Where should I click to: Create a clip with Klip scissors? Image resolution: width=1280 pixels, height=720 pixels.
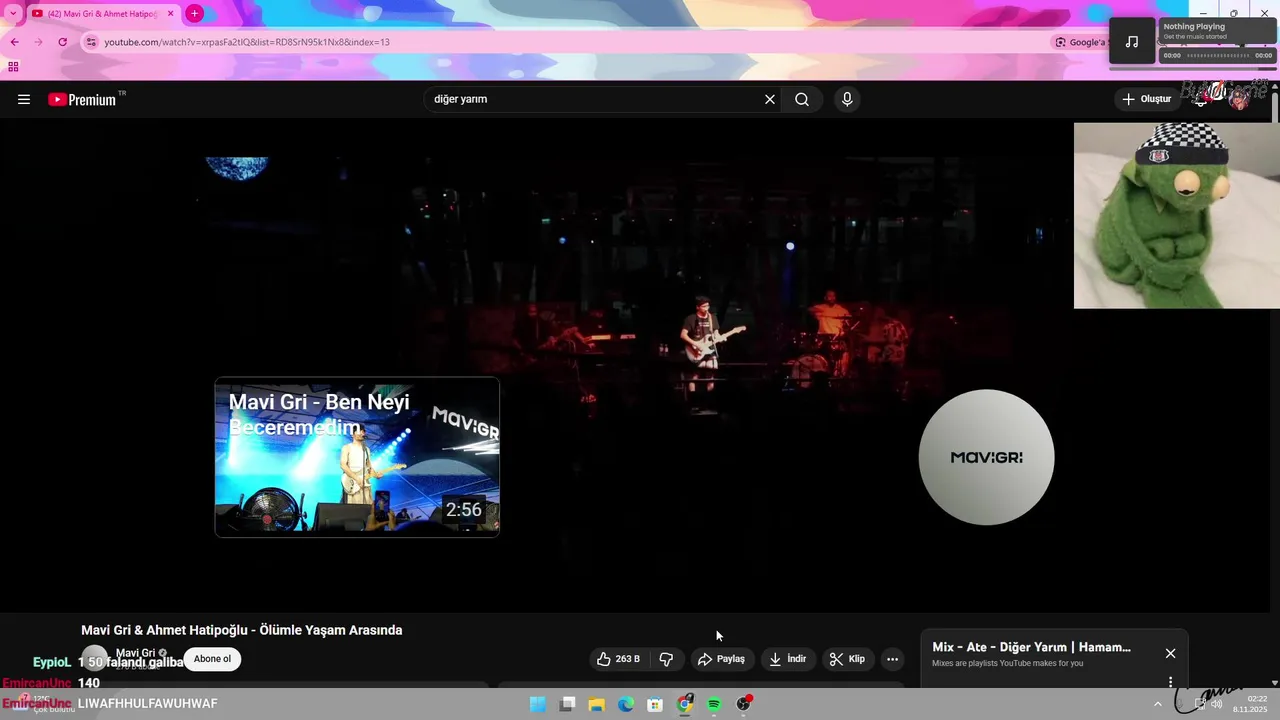point(847,659)
